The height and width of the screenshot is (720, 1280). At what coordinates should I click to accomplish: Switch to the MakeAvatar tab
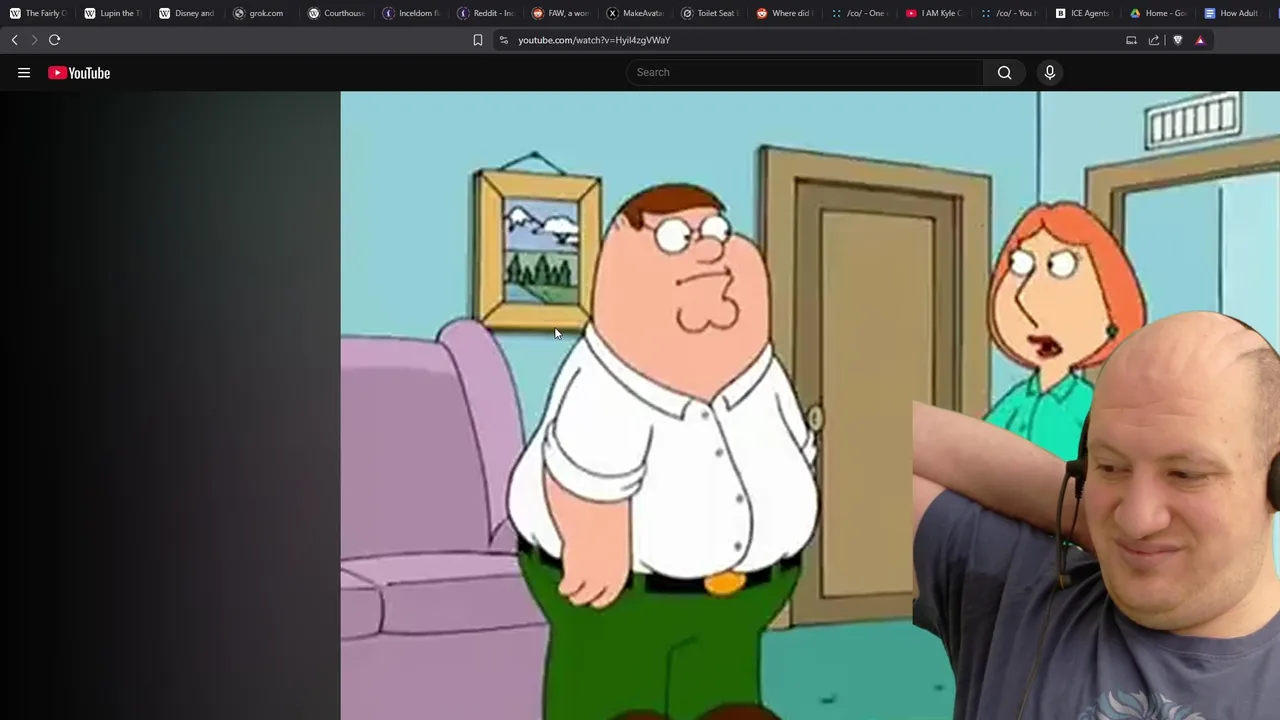(636, 13)
